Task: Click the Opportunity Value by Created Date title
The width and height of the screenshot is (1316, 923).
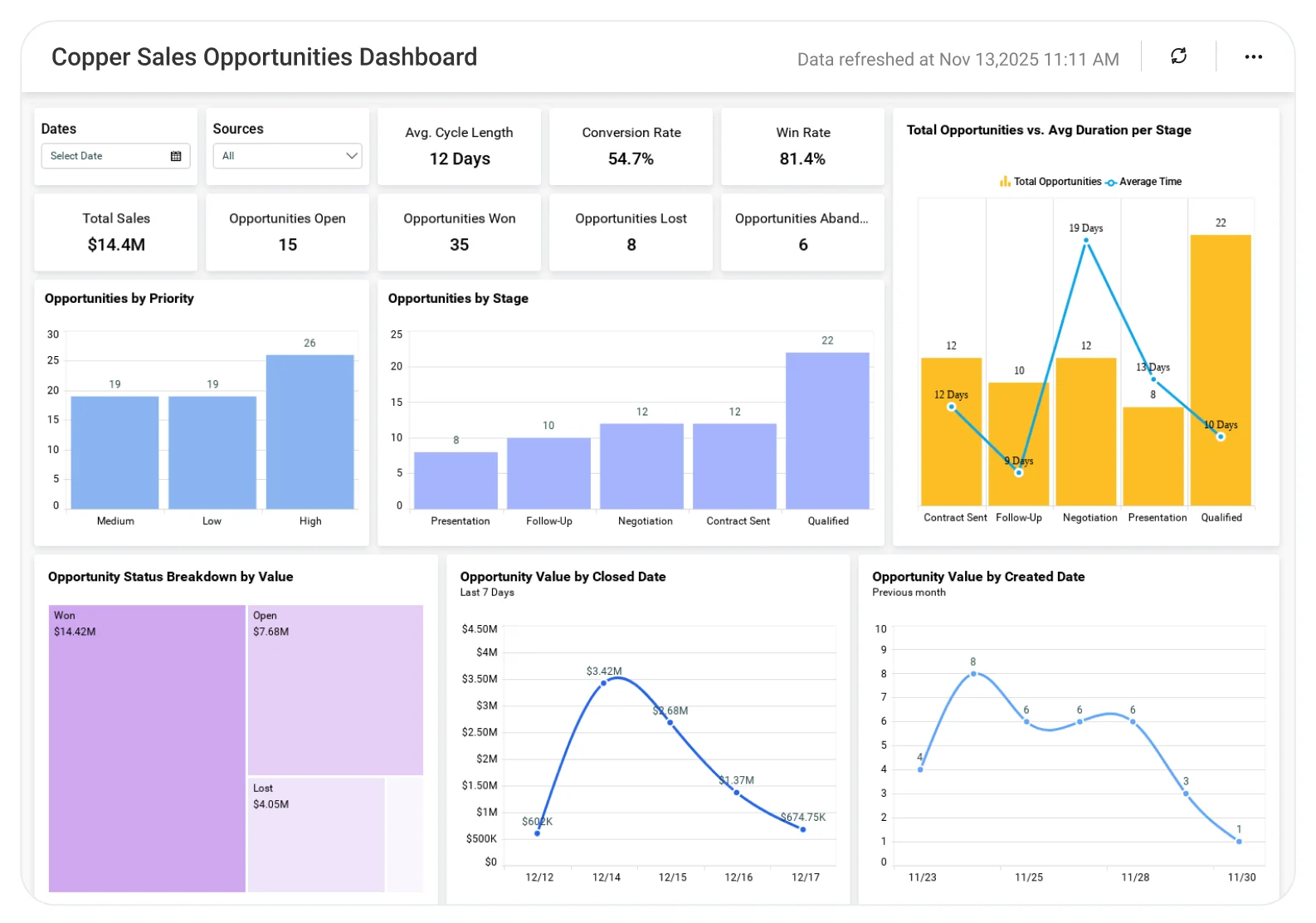Action: 978,577
